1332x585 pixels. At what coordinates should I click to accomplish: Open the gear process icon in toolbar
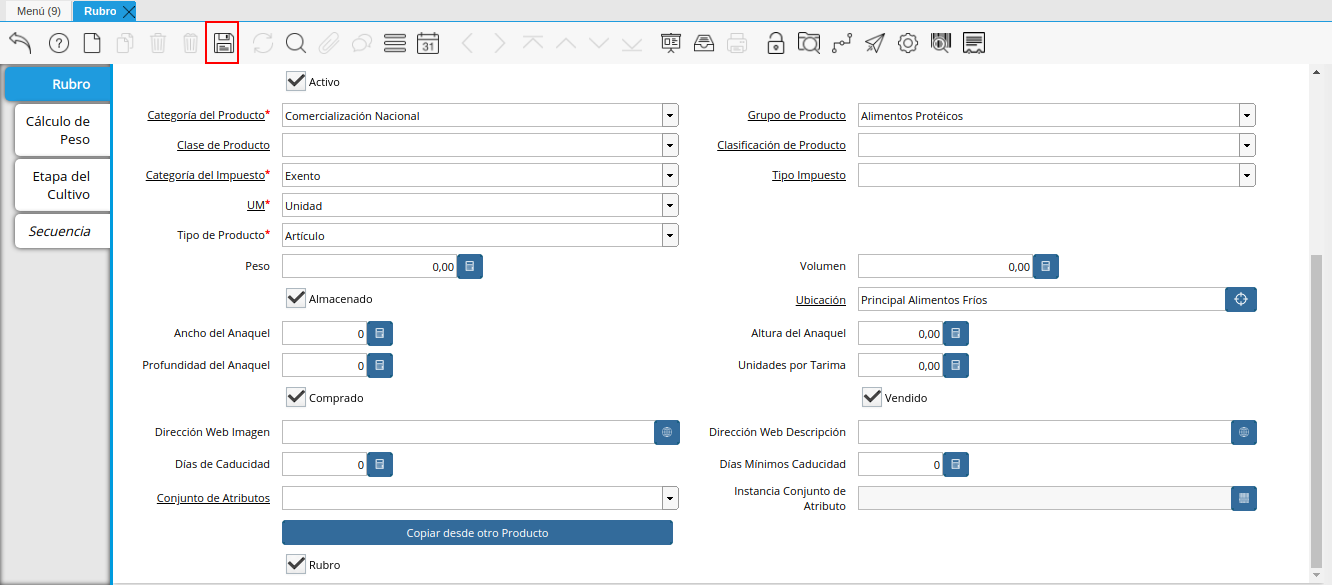[x=907, y=43]
